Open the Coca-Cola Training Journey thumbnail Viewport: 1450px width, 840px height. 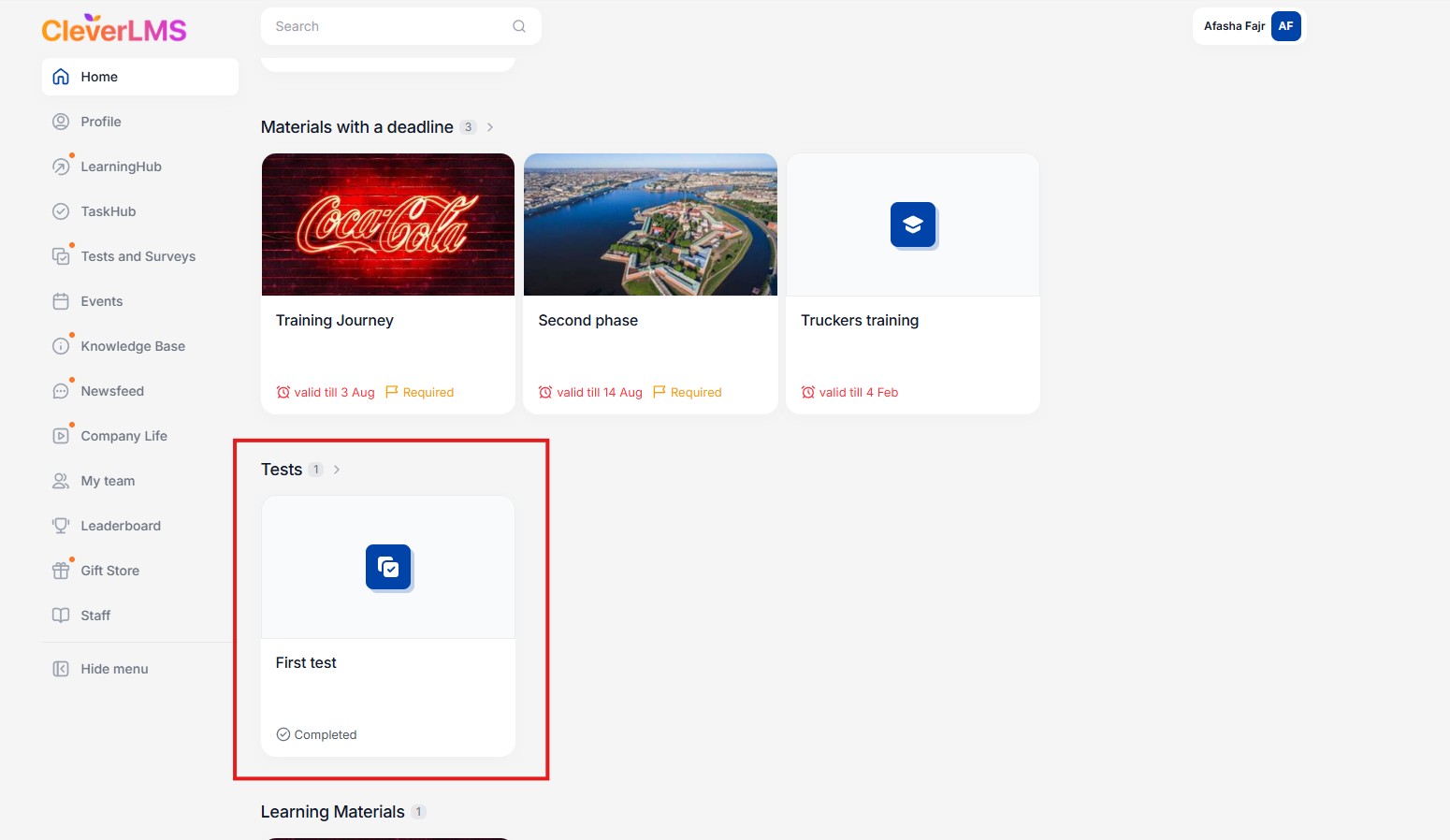(388, 224)
